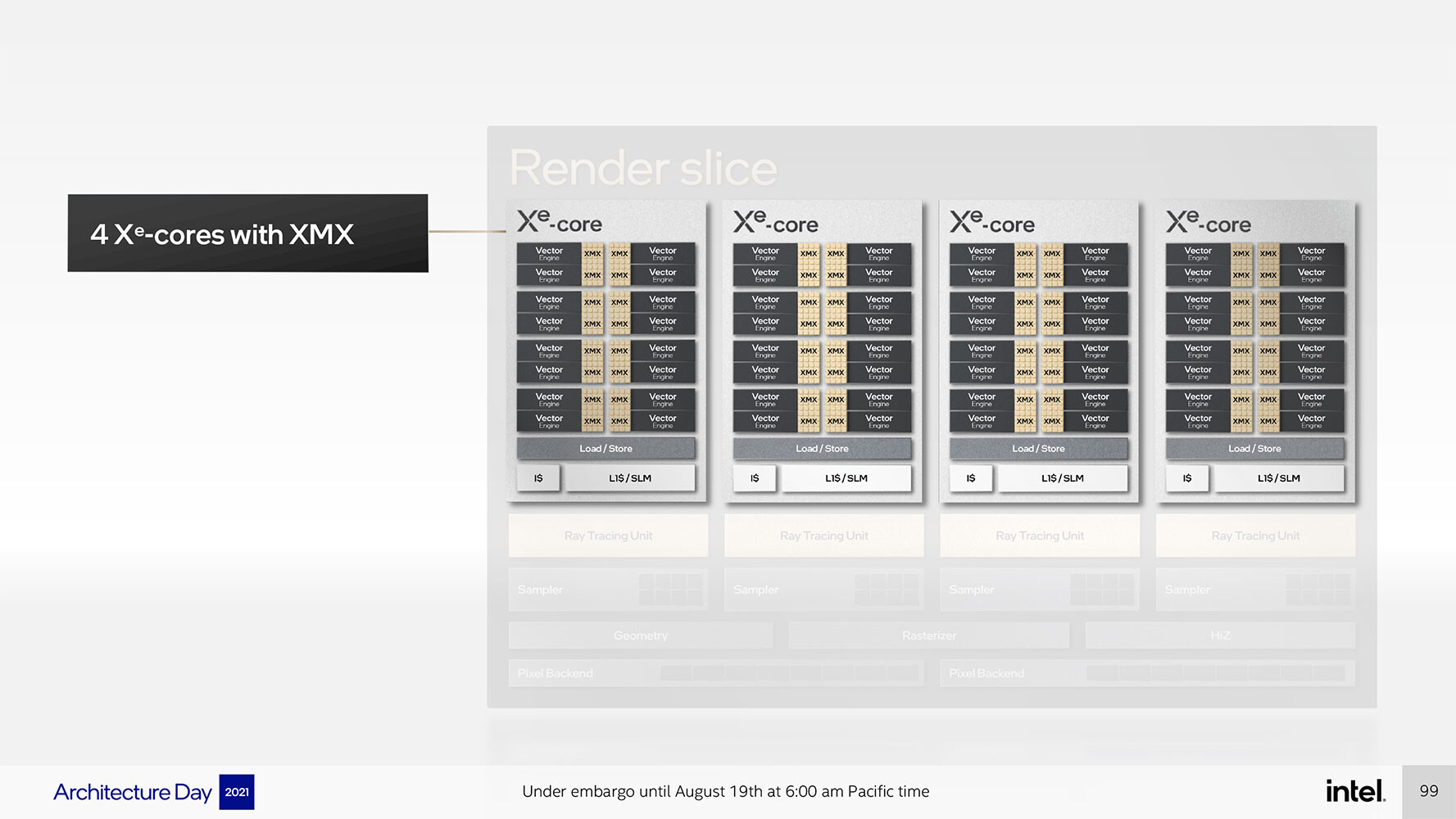Click the 2021 badge beside Architecture Day
The width and height of the screenshot is (1456, 819).
[237, 792]
